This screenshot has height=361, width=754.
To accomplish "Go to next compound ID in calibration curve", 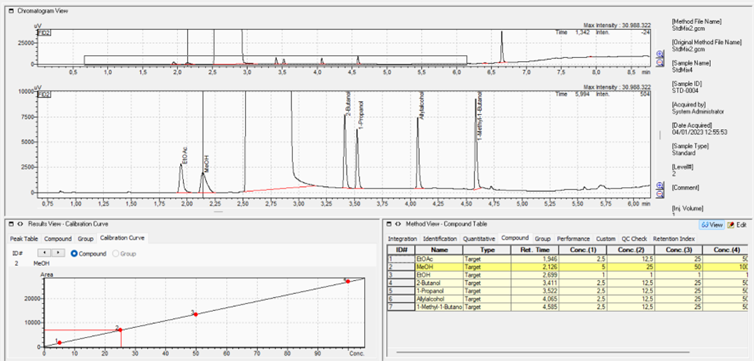I will click(x=58, y=253).
